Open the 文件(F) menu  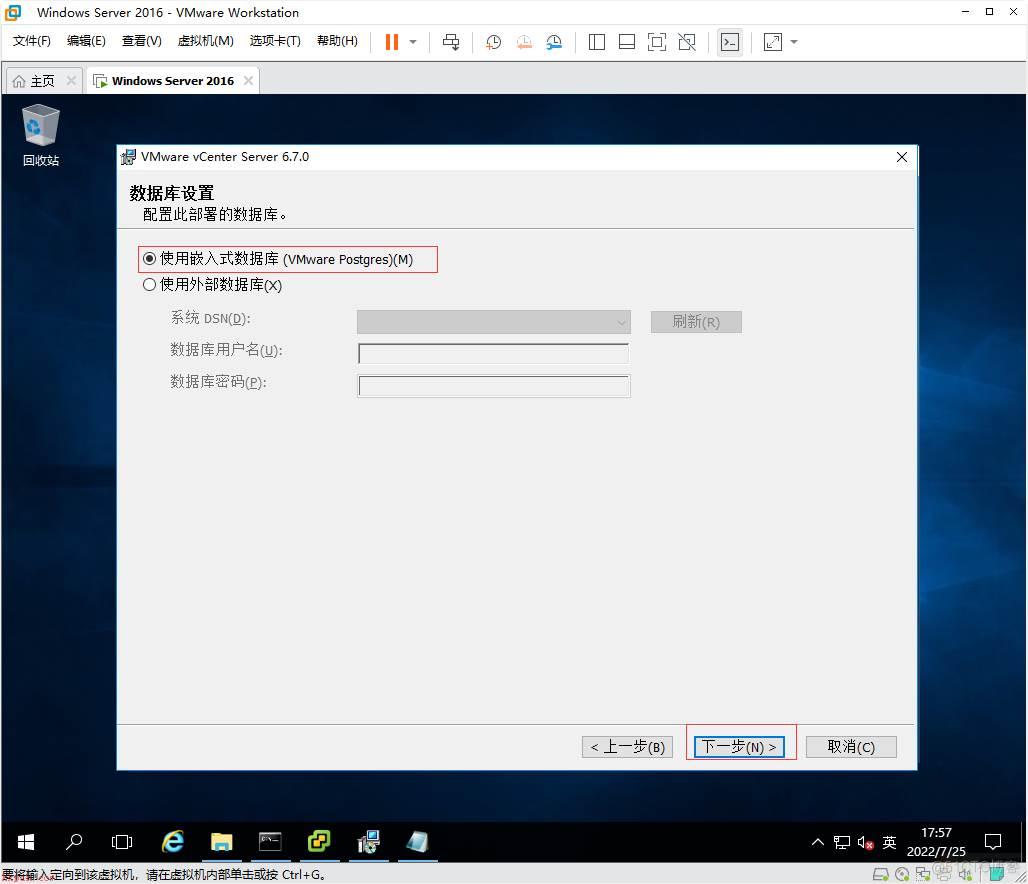pyautogui.click(x=31, y=41)
